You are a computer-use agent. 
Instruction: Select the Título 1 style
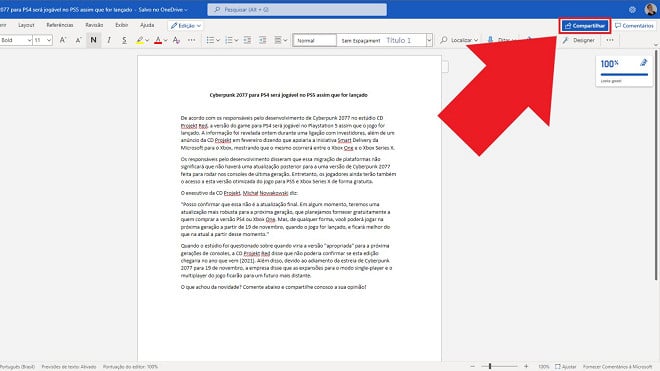click(x=399, y=40)
